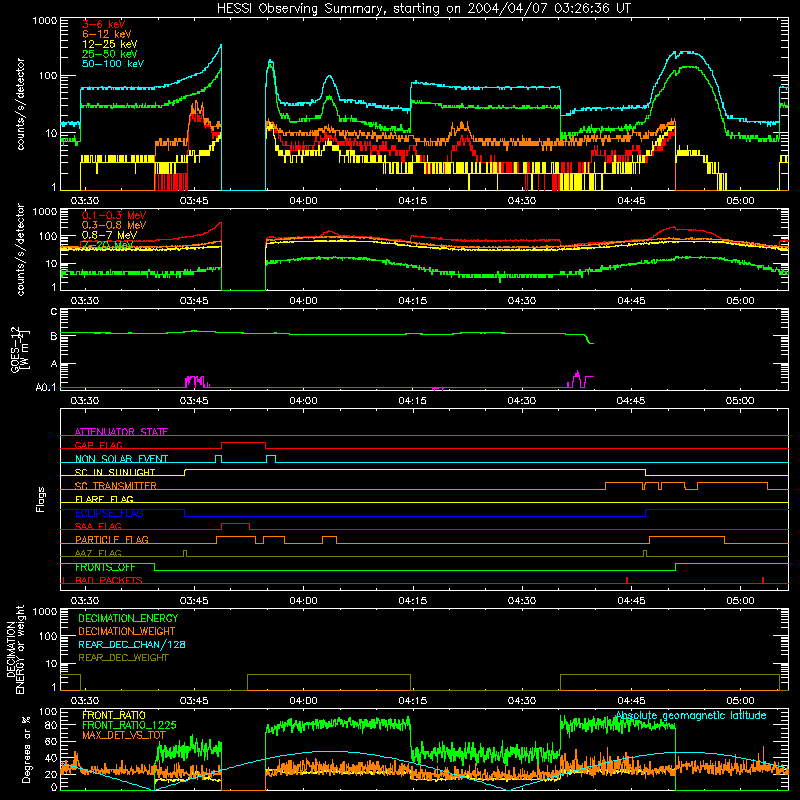The height and width of the screenshot is (800, 800).
Task: Click the 0.3-0.8 MeV legend label
Action: click(114, 225)
